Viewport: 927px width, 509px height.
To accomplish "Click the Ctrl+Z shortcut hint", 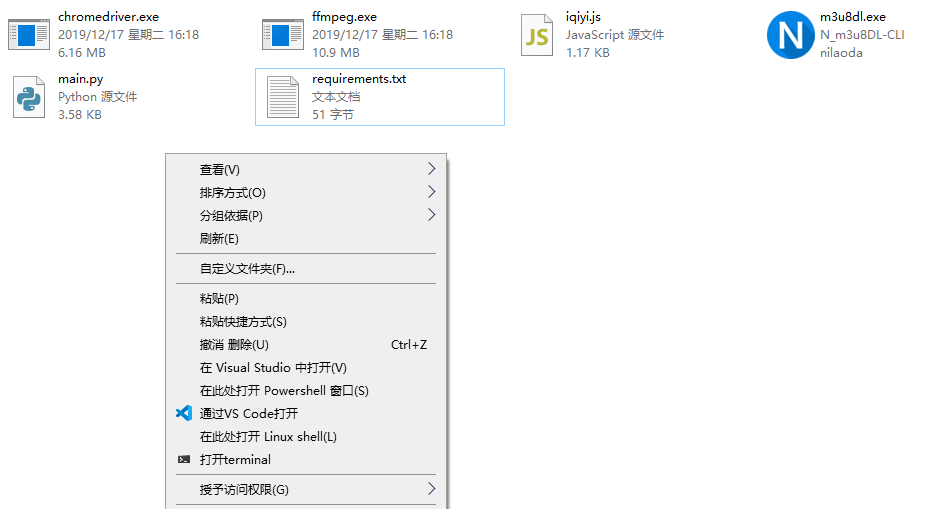I will coord(409,345).
